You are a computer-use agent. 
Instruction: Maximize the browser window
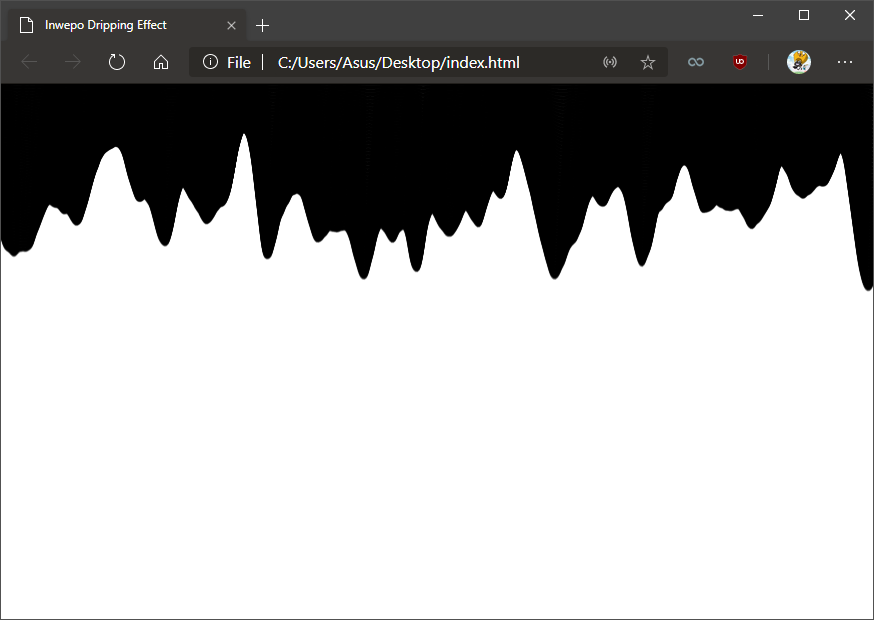pyautogui.click(x=804, y=16)
